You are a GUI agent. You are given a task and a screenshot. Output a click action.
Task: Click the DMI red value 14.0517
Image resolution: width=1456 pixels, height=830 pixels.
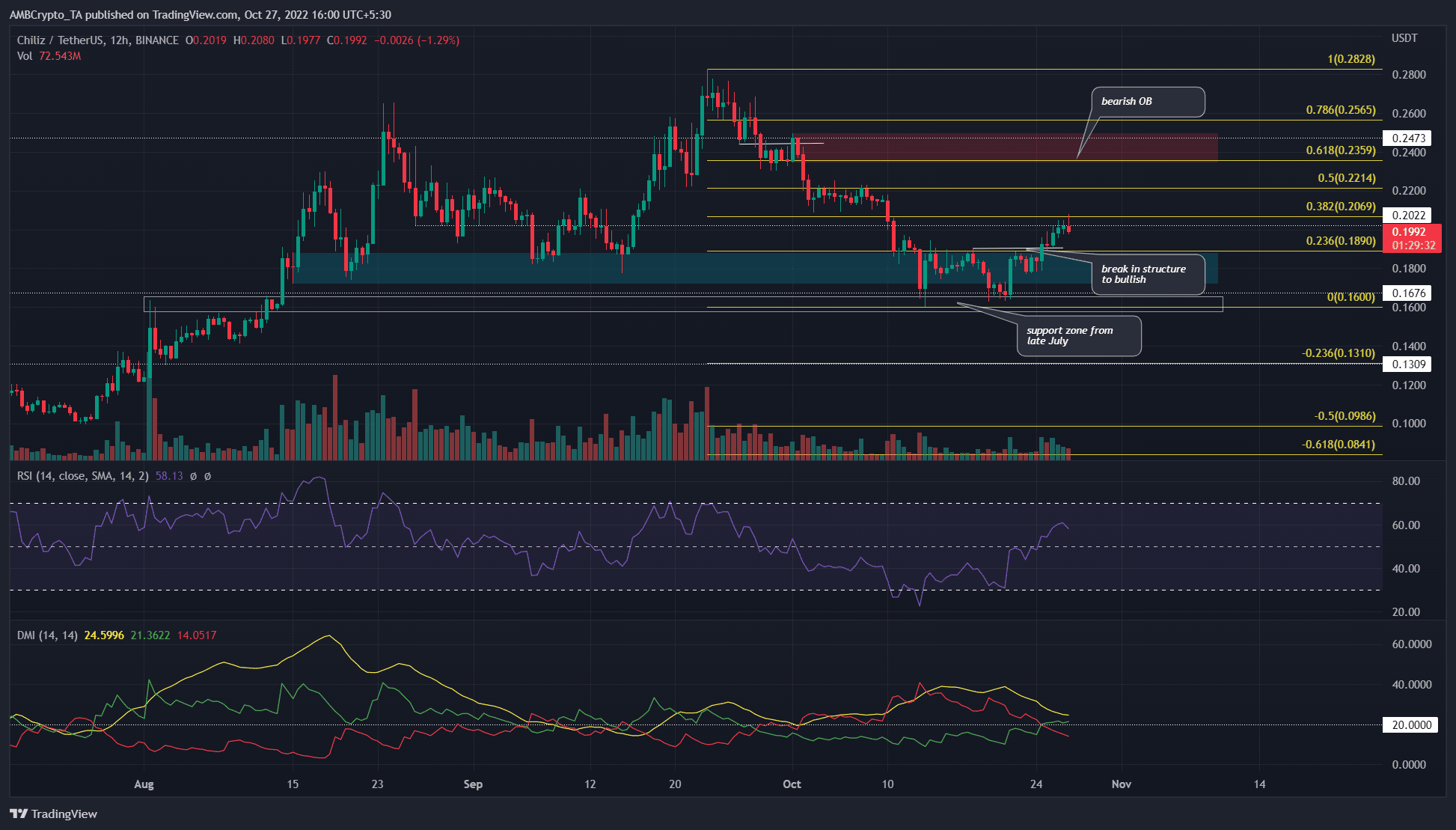197,635
